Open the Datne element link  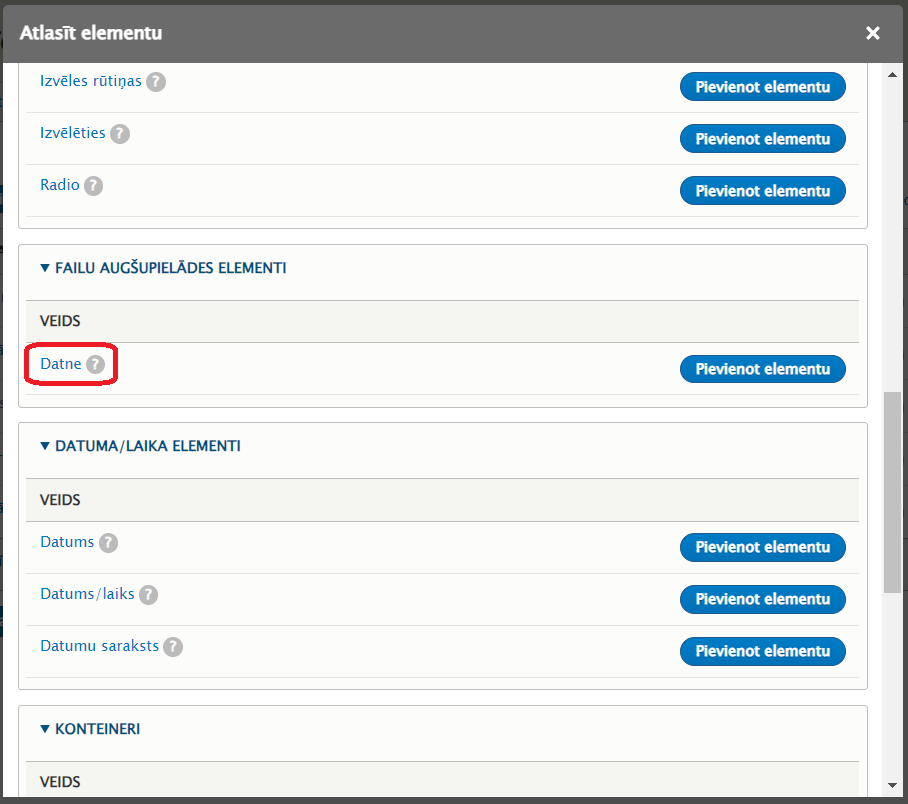(x=61, y=364)
